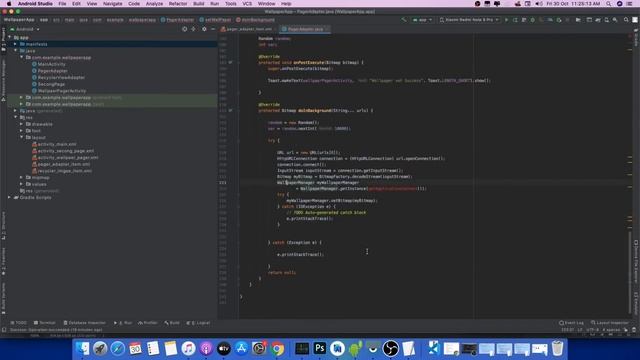Open the app run configuration dropdown

[422, 20]
